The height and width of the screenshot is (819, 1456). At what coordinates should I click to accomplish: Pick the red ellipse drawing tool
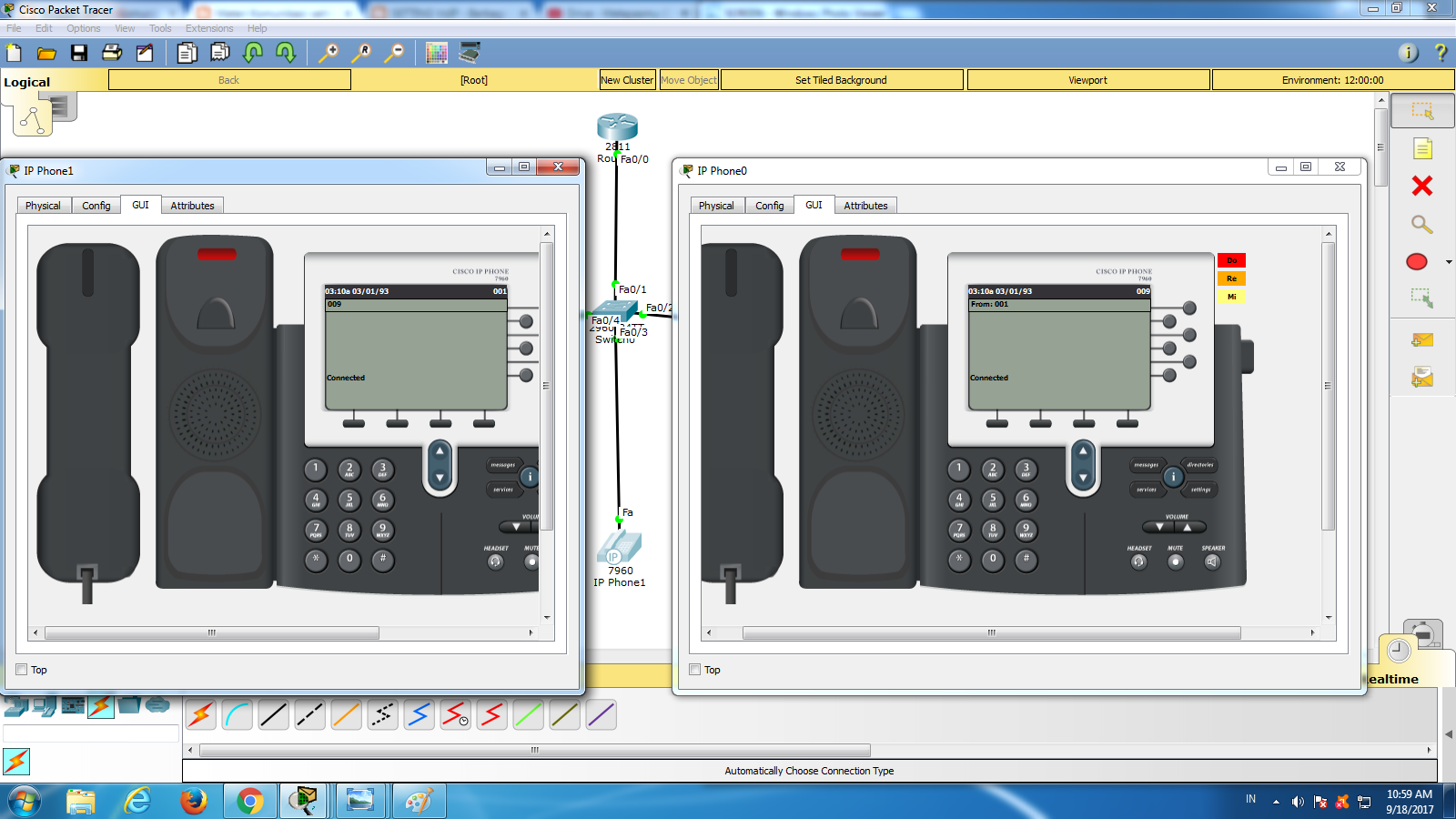pos(1417,262)
